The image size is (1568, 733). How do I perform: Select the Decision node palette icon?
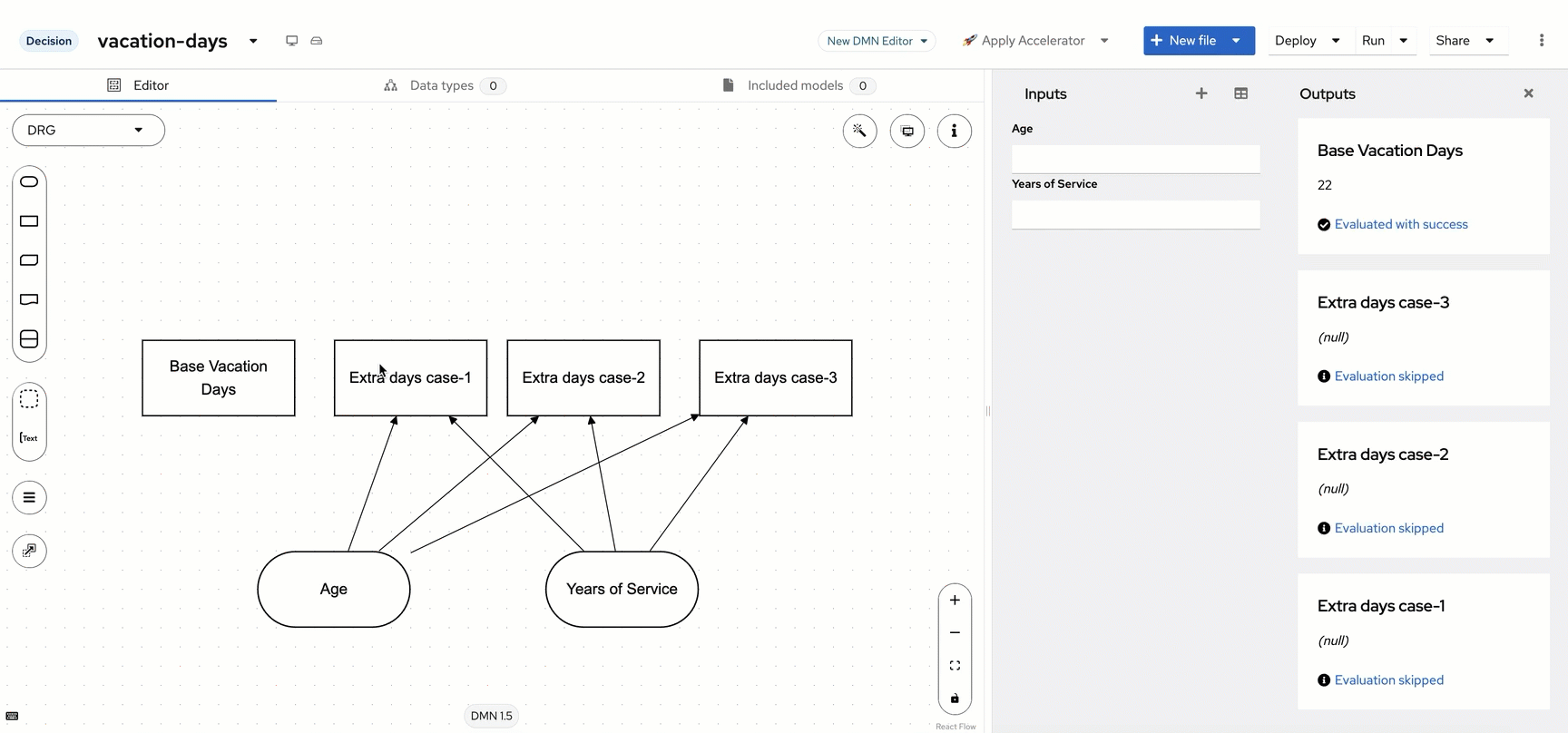29,221
